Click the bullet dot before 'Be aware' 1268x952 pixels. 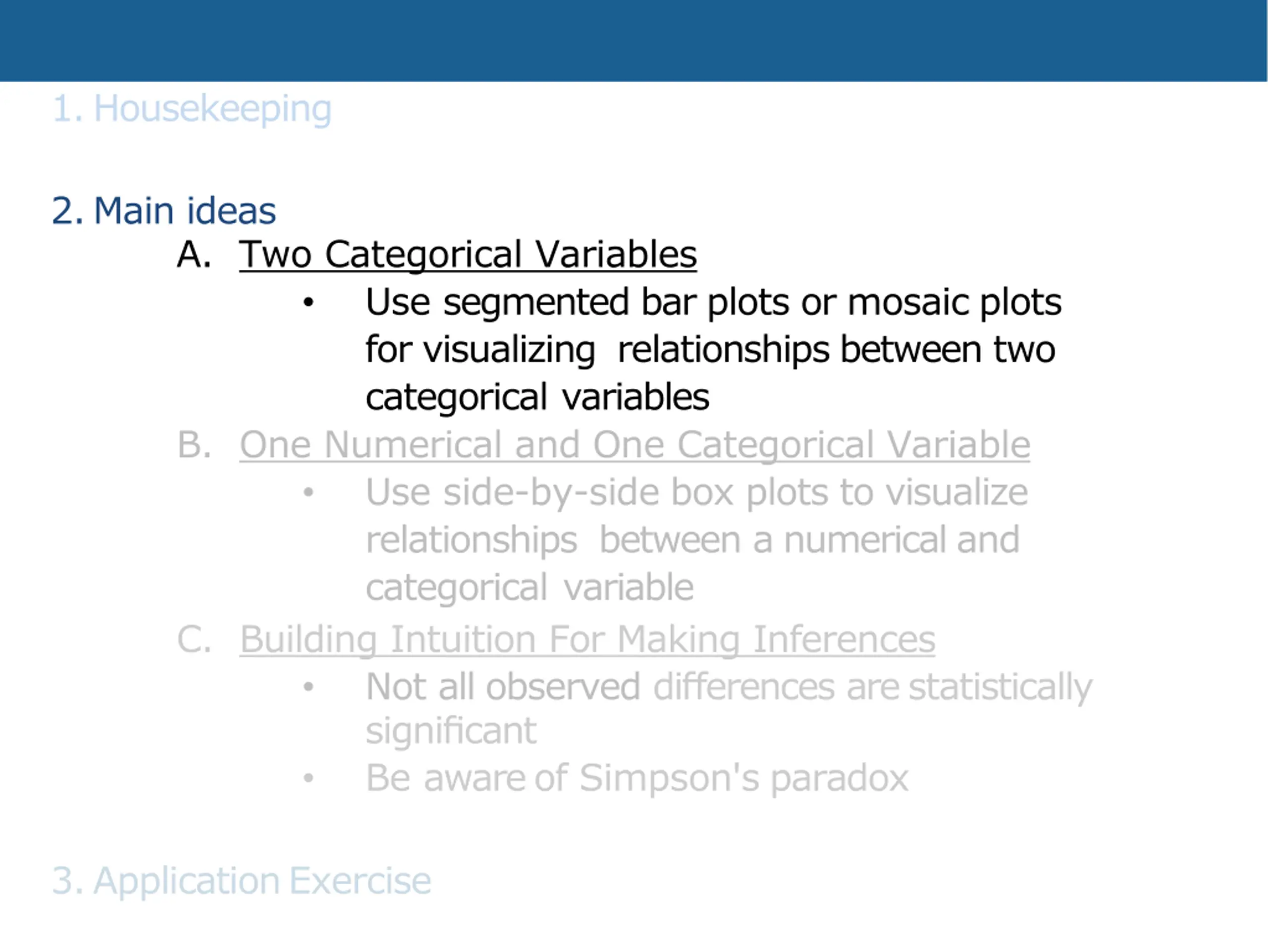(x=309, y=778)
